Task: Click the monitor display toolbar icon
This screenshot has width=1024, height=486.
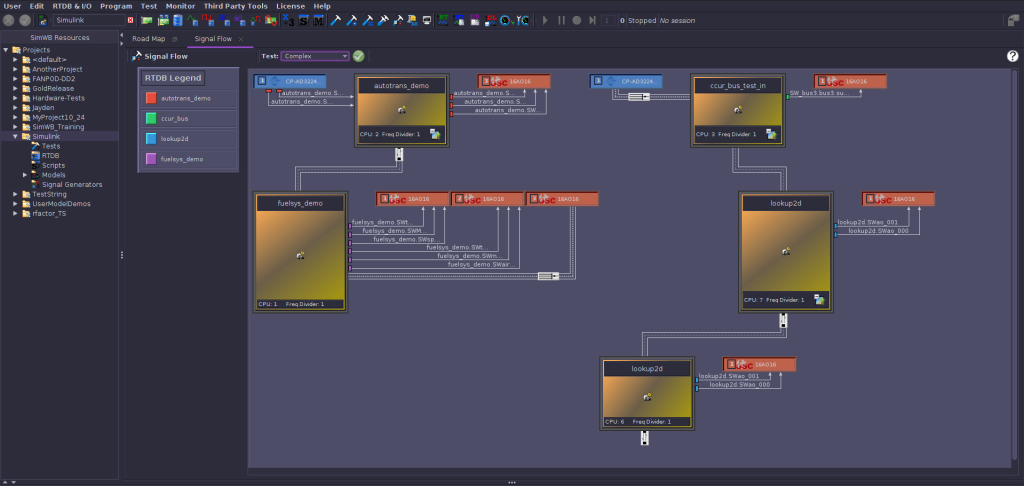Action: (426, 20)
